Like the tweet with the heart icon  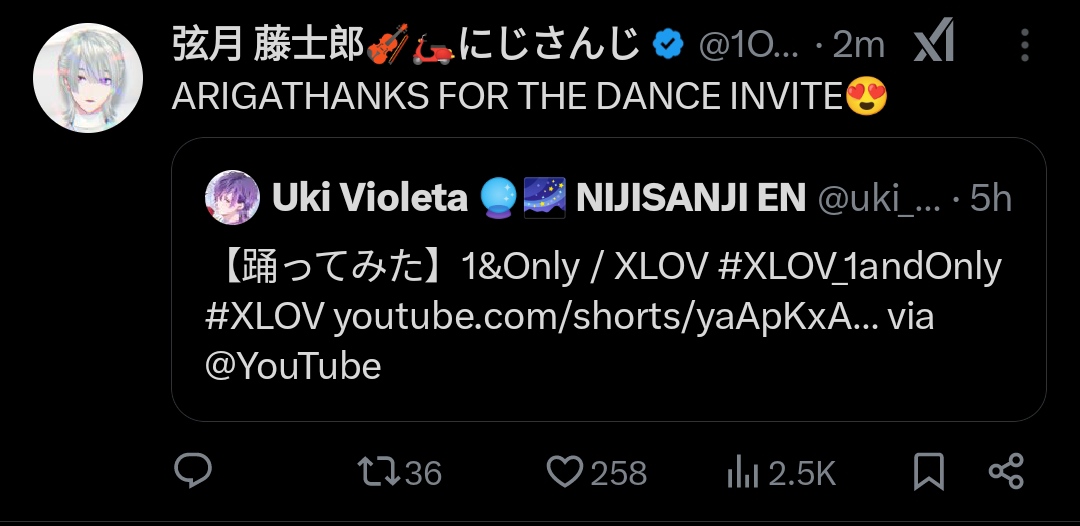coord(564,472)
